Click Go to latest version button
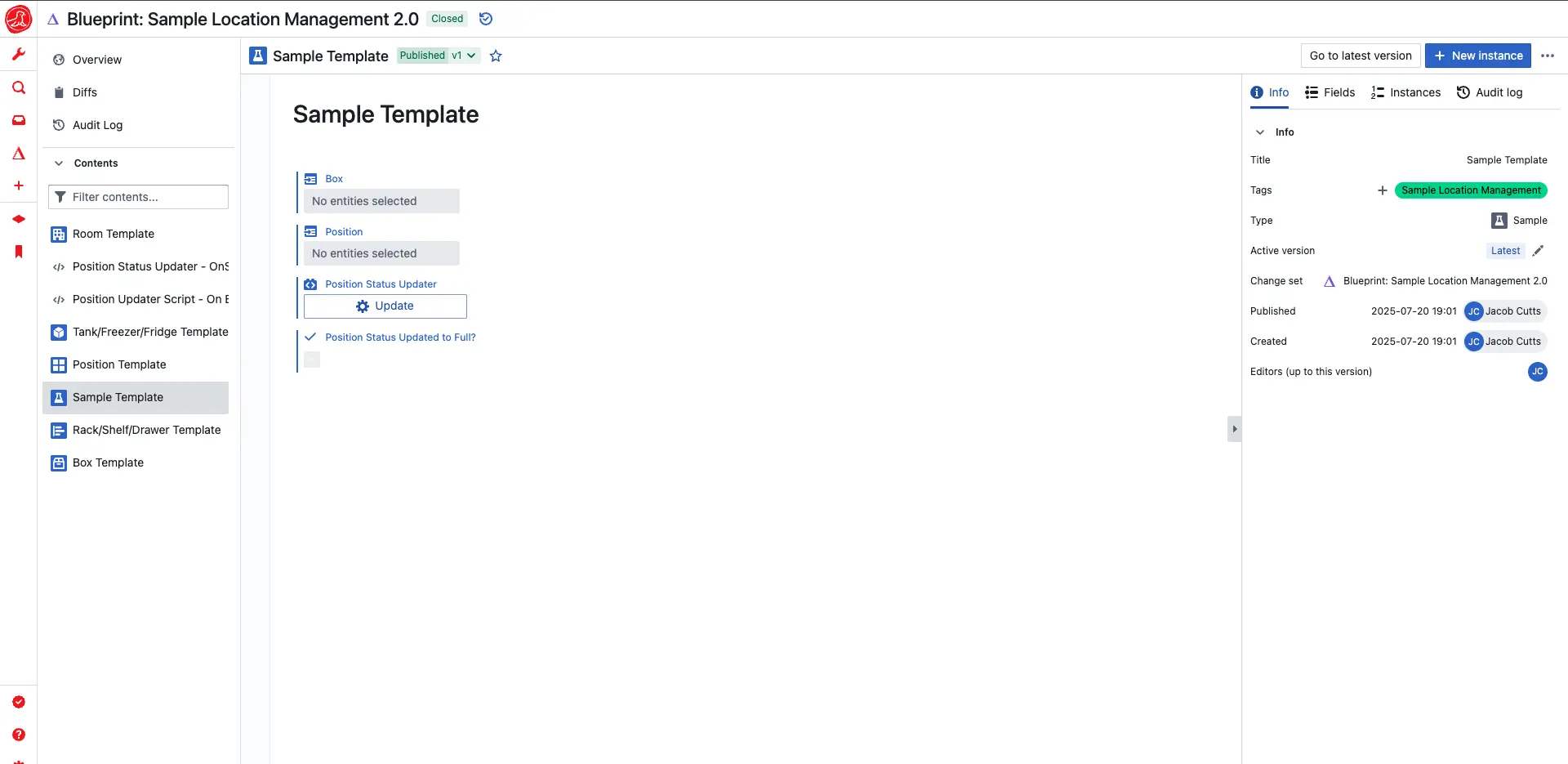The image size is (1568, 764). coord(1361,56)
